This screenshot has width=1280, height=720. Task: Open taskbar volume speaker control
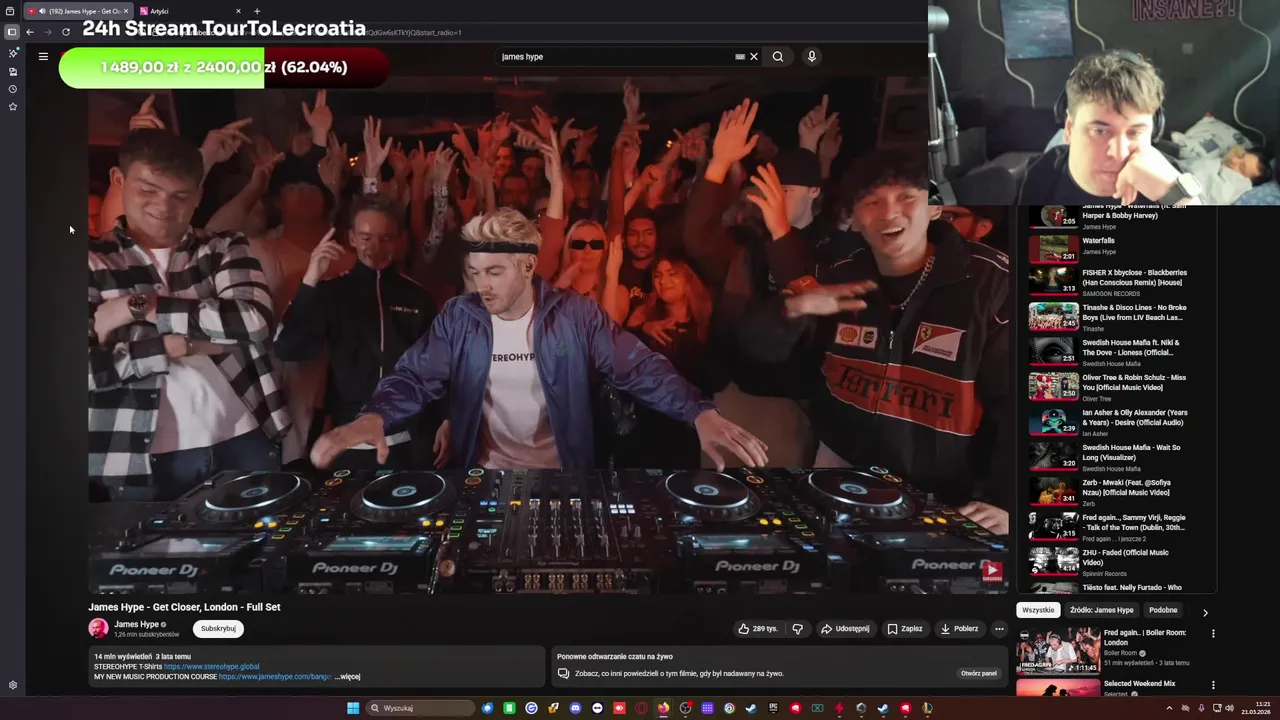(1230, 708)
